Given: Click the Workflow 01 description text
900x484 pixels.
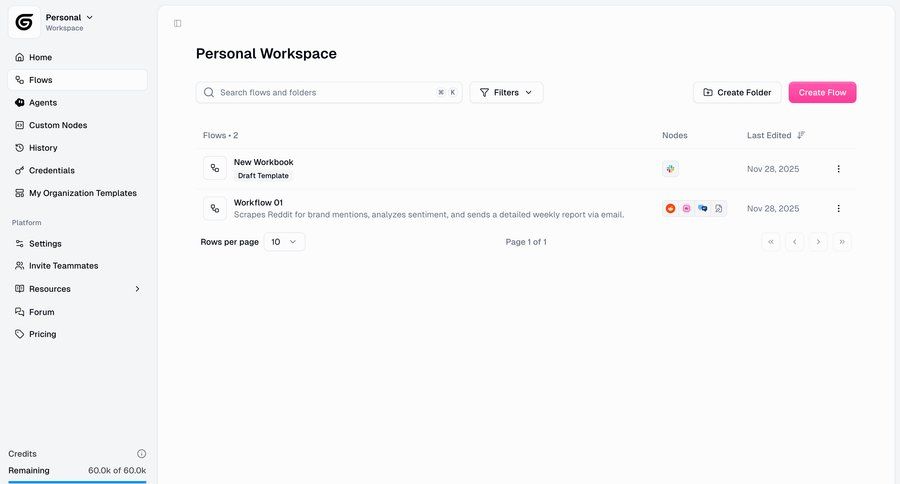Looking at the screenshot, I should pos(429,215).
